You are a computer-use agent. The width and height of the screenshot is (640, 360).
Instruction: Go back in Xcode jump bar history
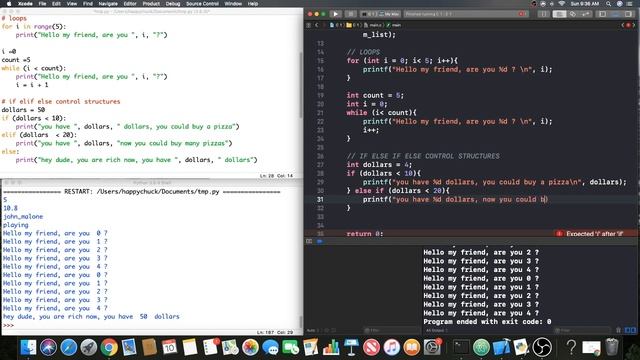click(316, 25)
